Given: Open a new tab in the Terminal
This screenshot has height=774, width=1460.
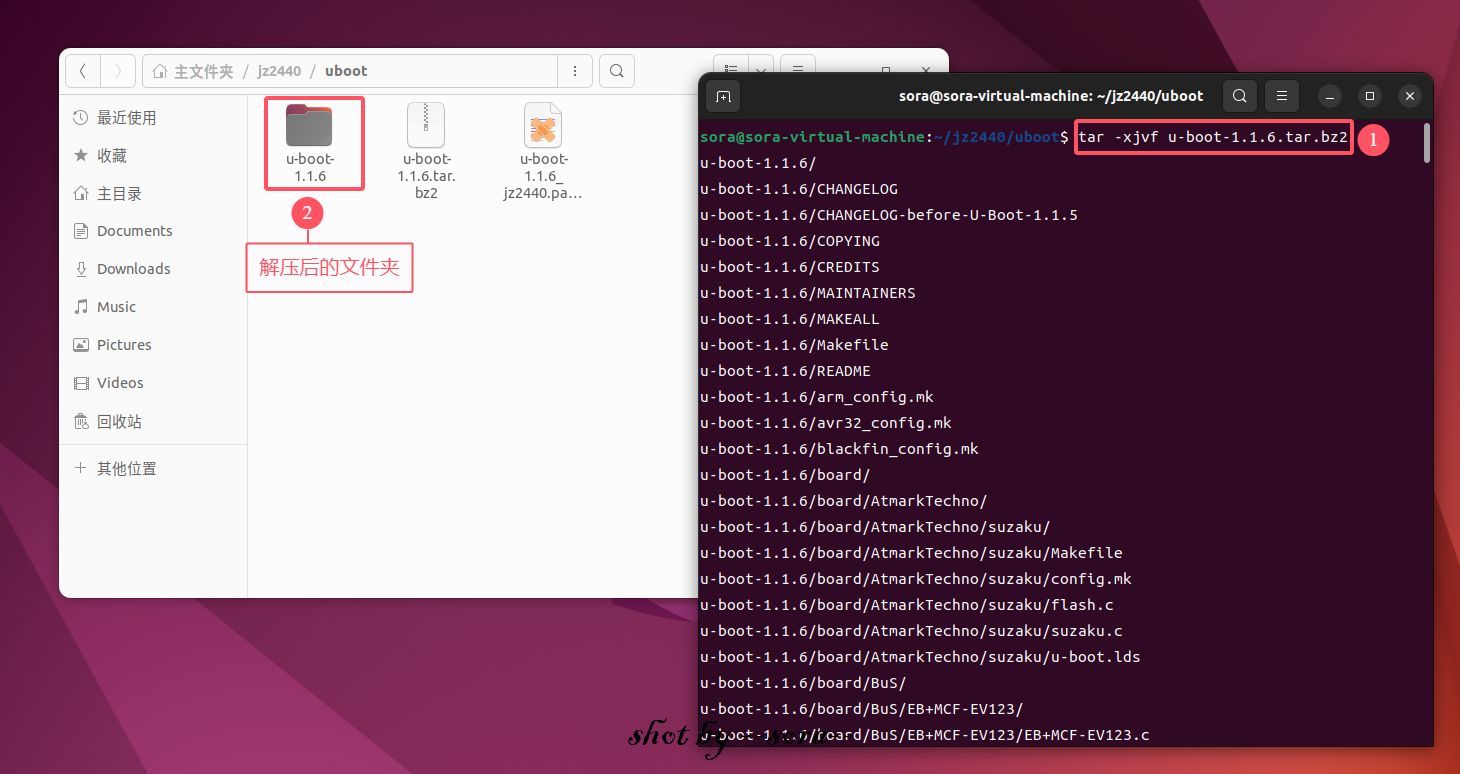Looking at the screenshot, I should pos(723,96).
